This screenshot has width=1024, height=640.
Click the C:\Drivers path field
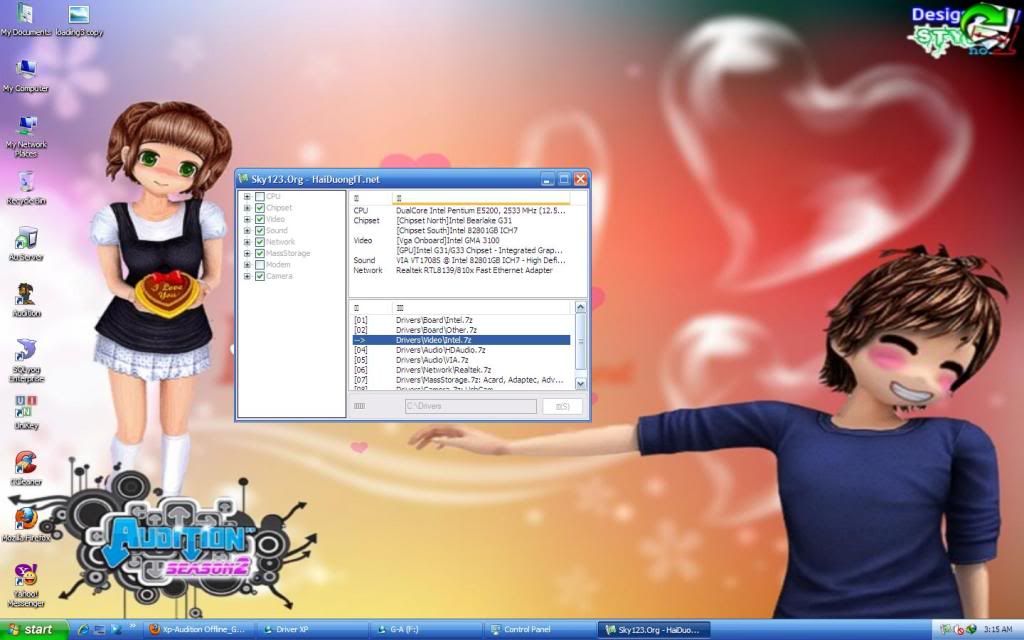[471, 406]
